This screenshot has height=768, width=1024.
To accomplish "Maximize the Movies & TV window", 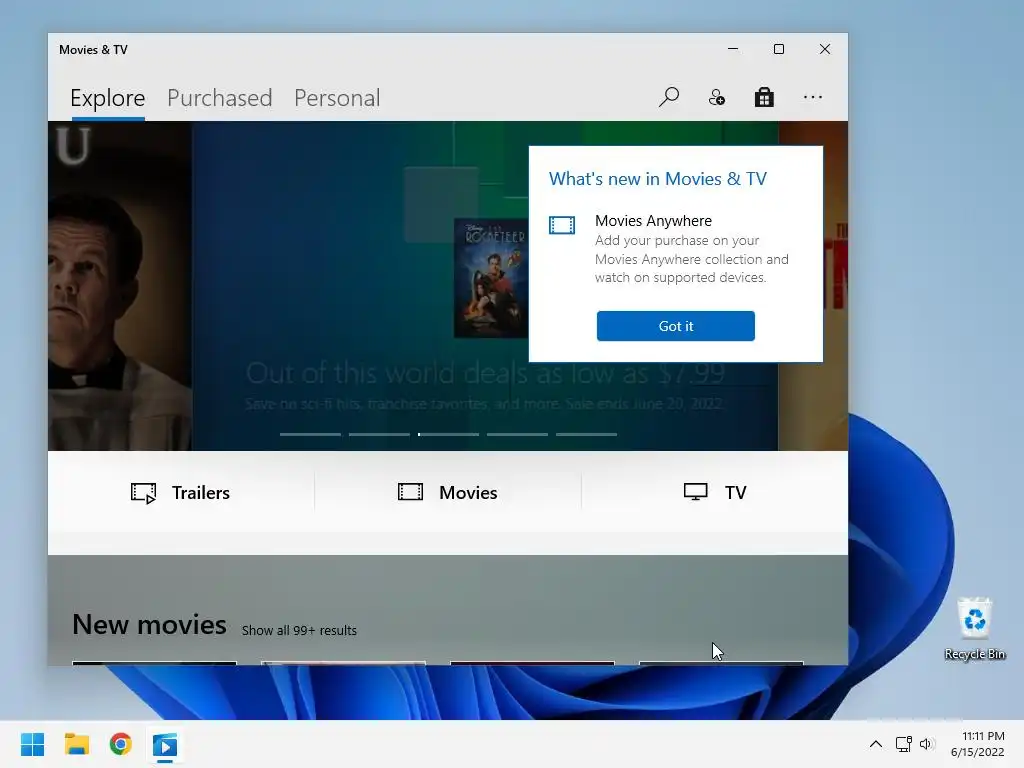I will (x=778, y=49).
